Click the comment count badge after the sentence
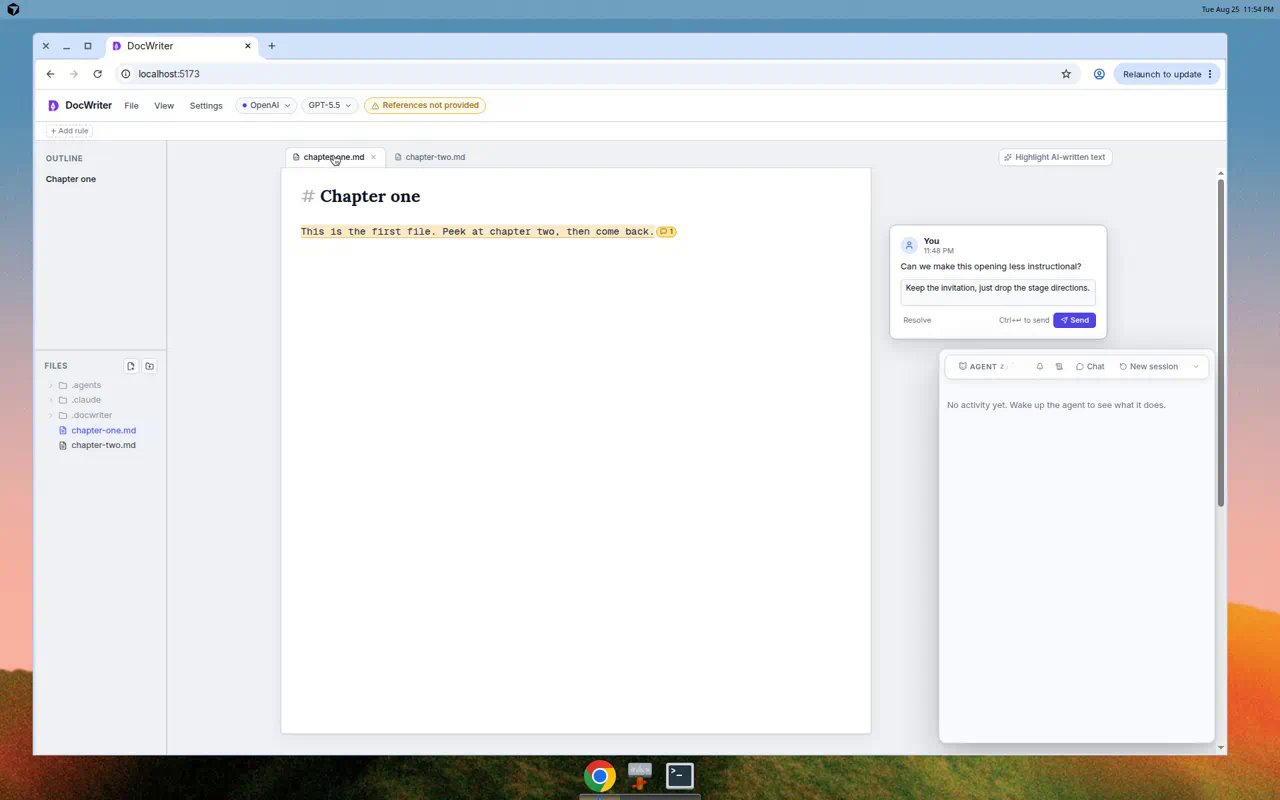This screenshot has width=1280, height=800. pyautogui.click(x=667, y=232)
